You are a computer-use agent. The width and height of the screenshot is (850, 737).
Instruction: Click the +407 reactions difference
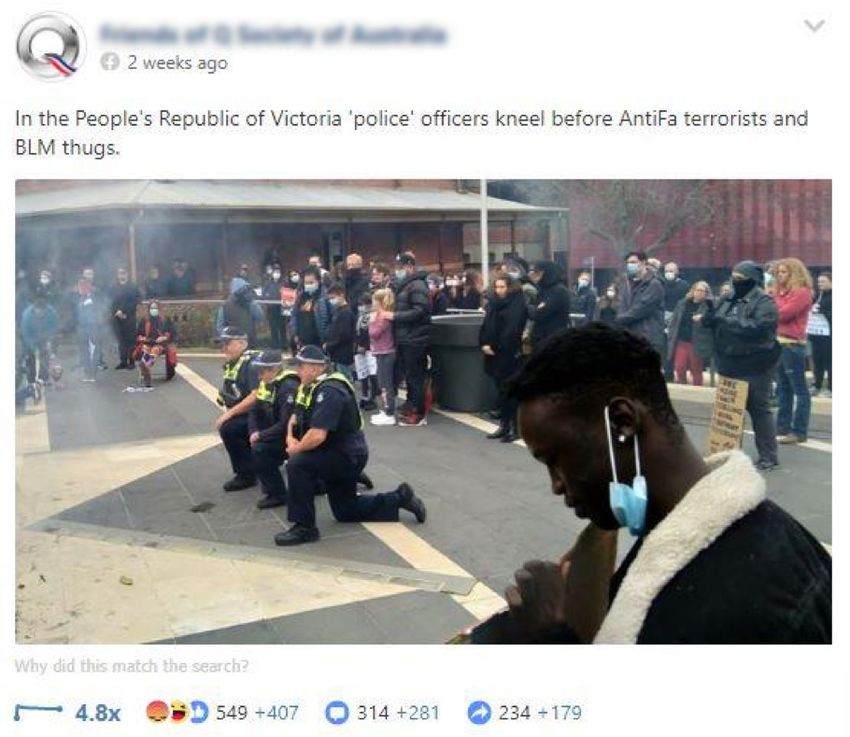click(276, 713)
